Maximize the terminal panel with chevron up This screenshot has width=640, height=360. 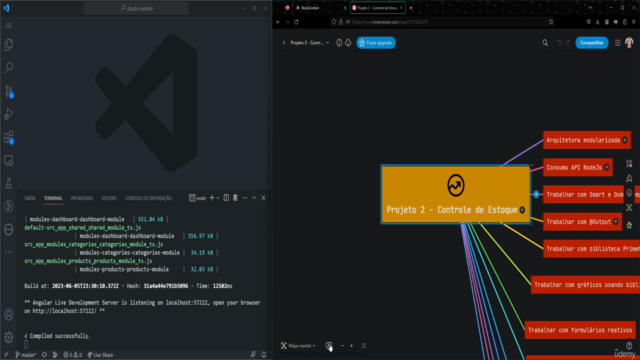(254, 198)
